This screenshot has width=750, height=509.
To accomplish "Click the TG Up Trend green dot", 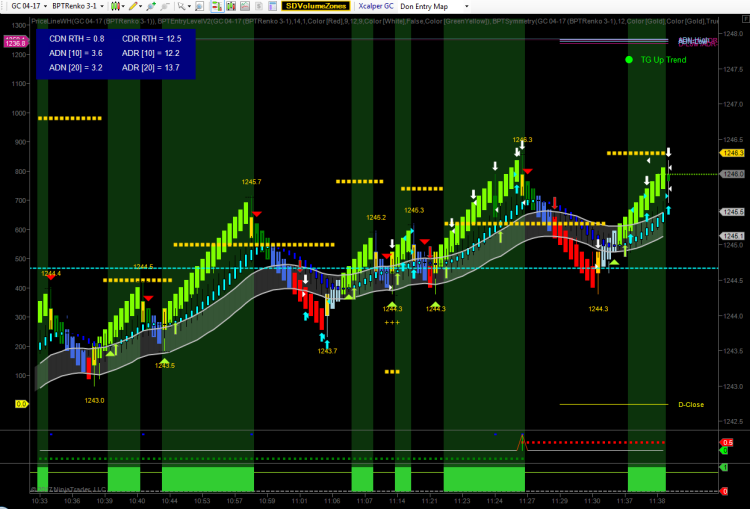I will (629, 60).
